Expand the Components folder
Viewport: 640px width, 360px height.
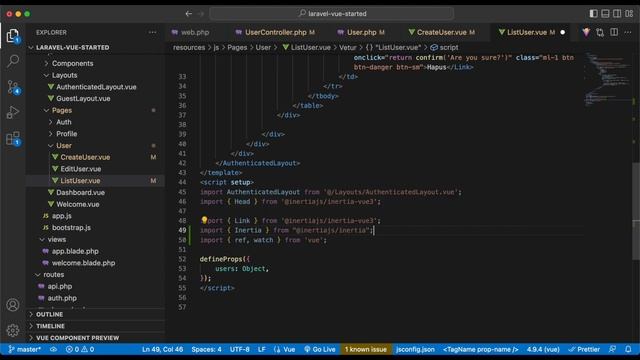coord(72,63)
